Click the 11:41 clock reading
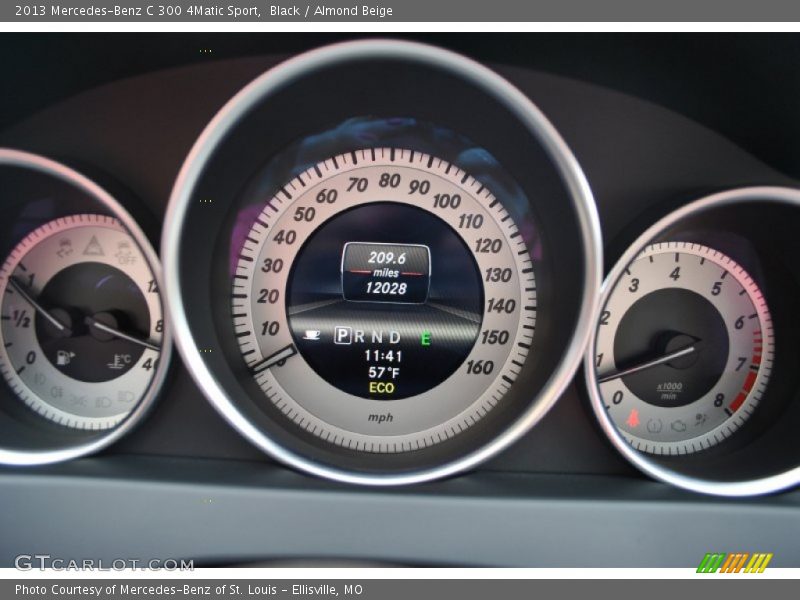The image size is (800, 600). click(383, 356)
